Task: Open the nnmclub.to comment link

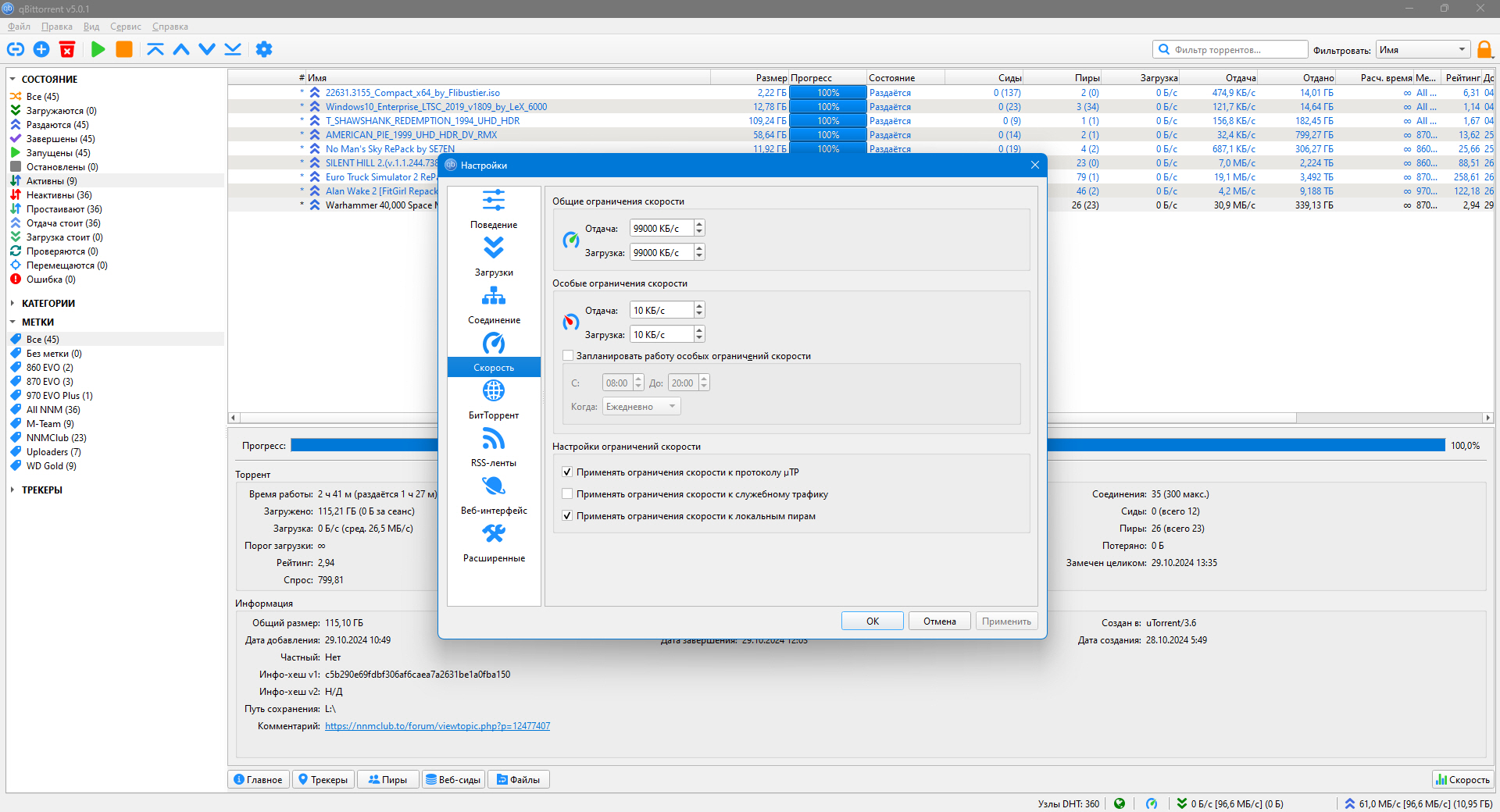Action: pyautogui.click(x=437, y=726)
